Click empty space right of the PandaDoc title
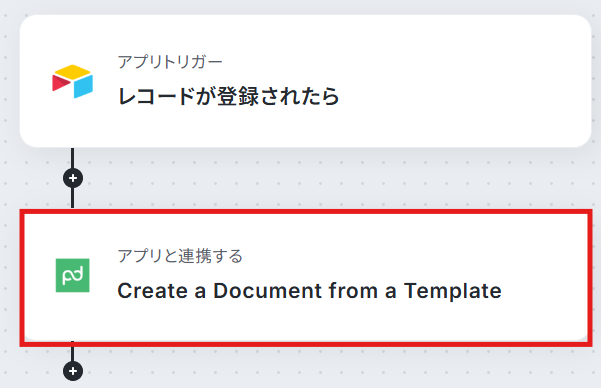 coord(542,291)
